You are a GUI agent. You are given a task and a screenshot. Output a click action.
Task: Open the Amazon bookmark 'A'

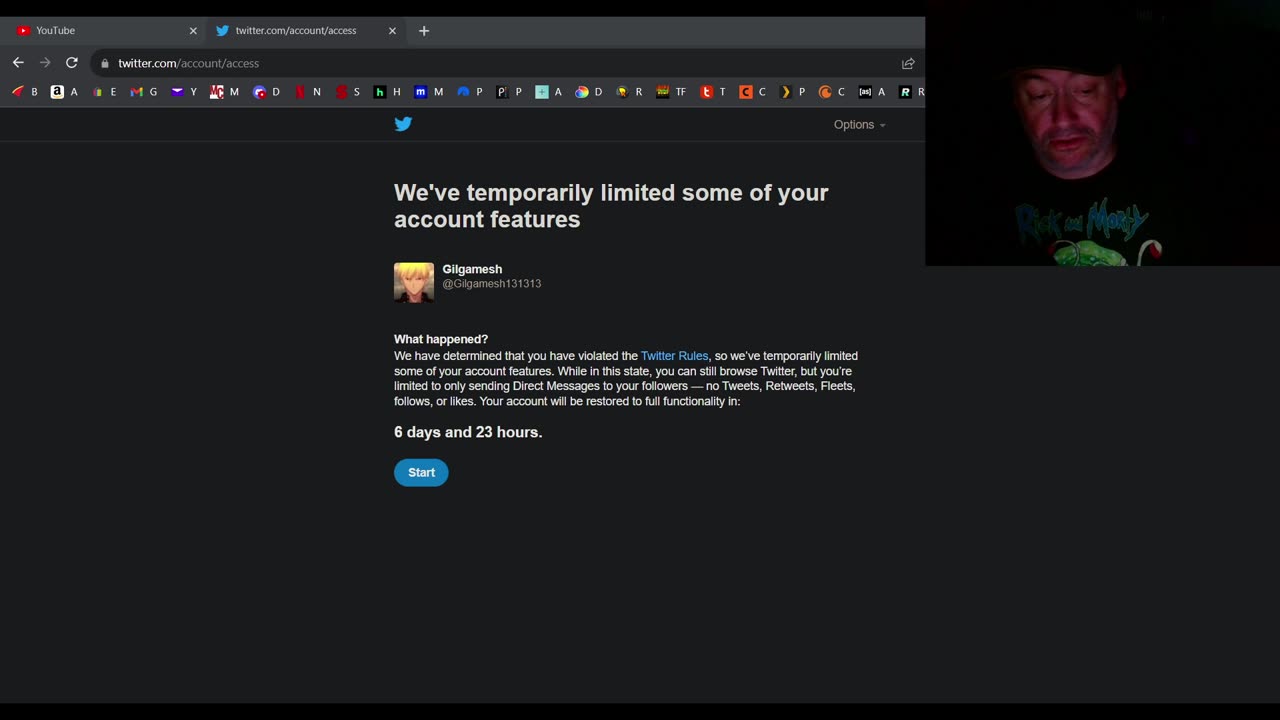pyautogui.click(x=64, y=92)
